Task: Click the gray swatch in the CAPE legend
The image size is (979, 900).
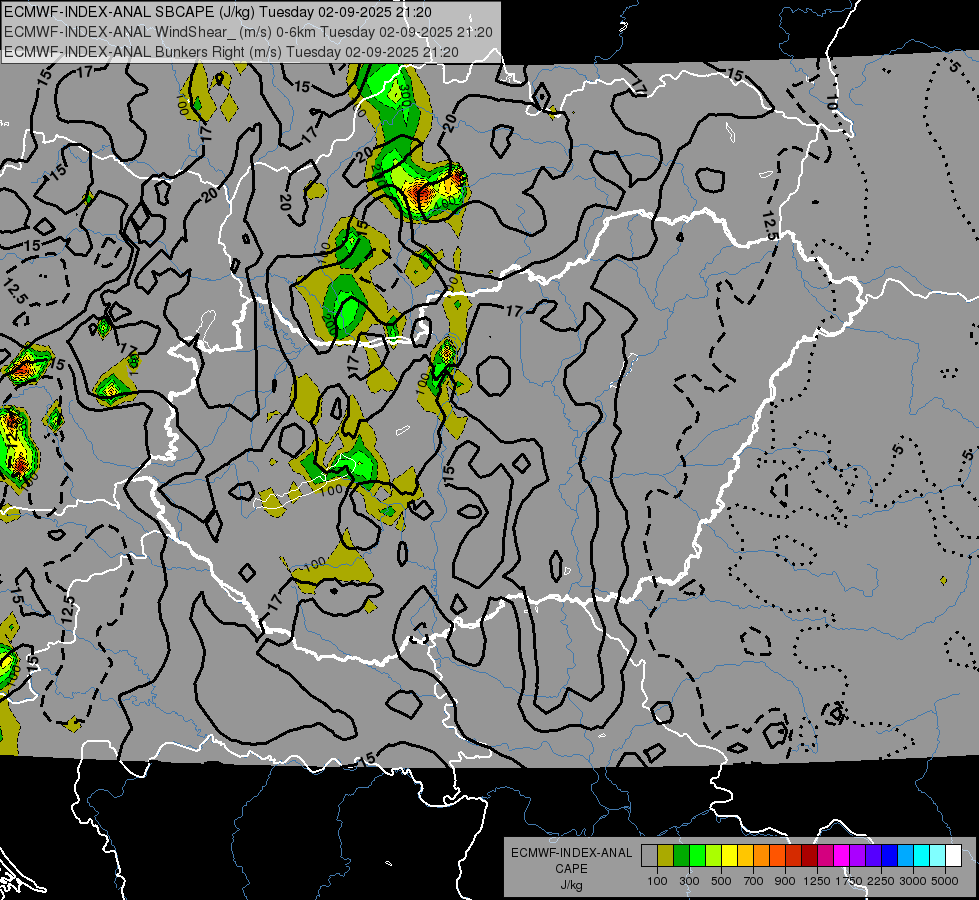Action: pyautogui.click(x=649, y=856)
